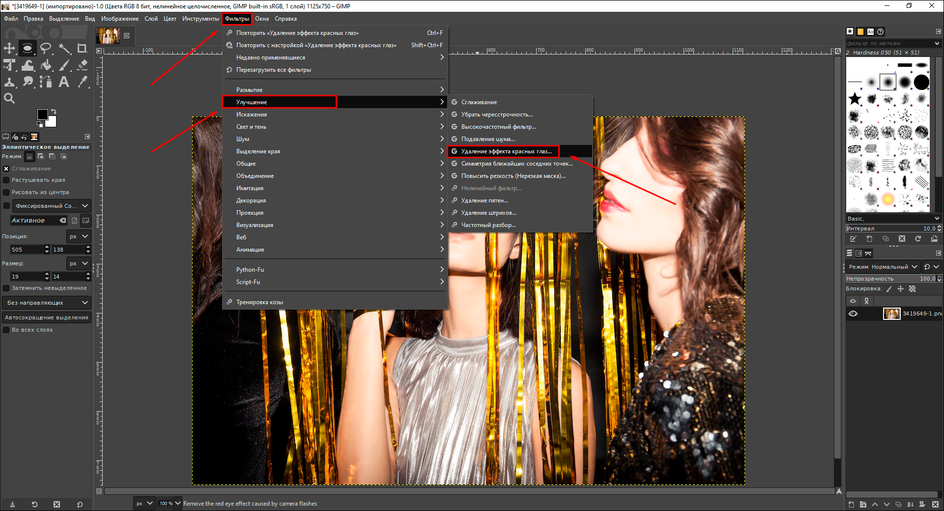Select the Eraser tool
Screen dimensions: 944x511
pos(82,65)
